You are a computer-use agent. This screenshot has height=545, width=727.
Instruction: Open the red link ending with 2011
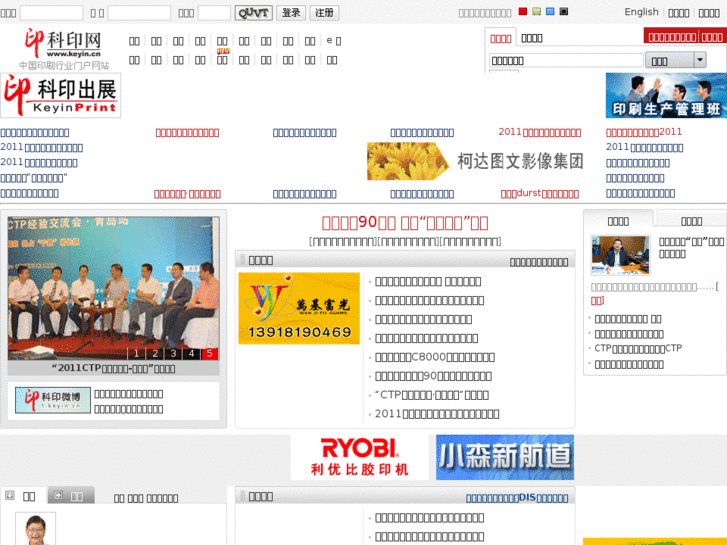(x=644, y=132)
